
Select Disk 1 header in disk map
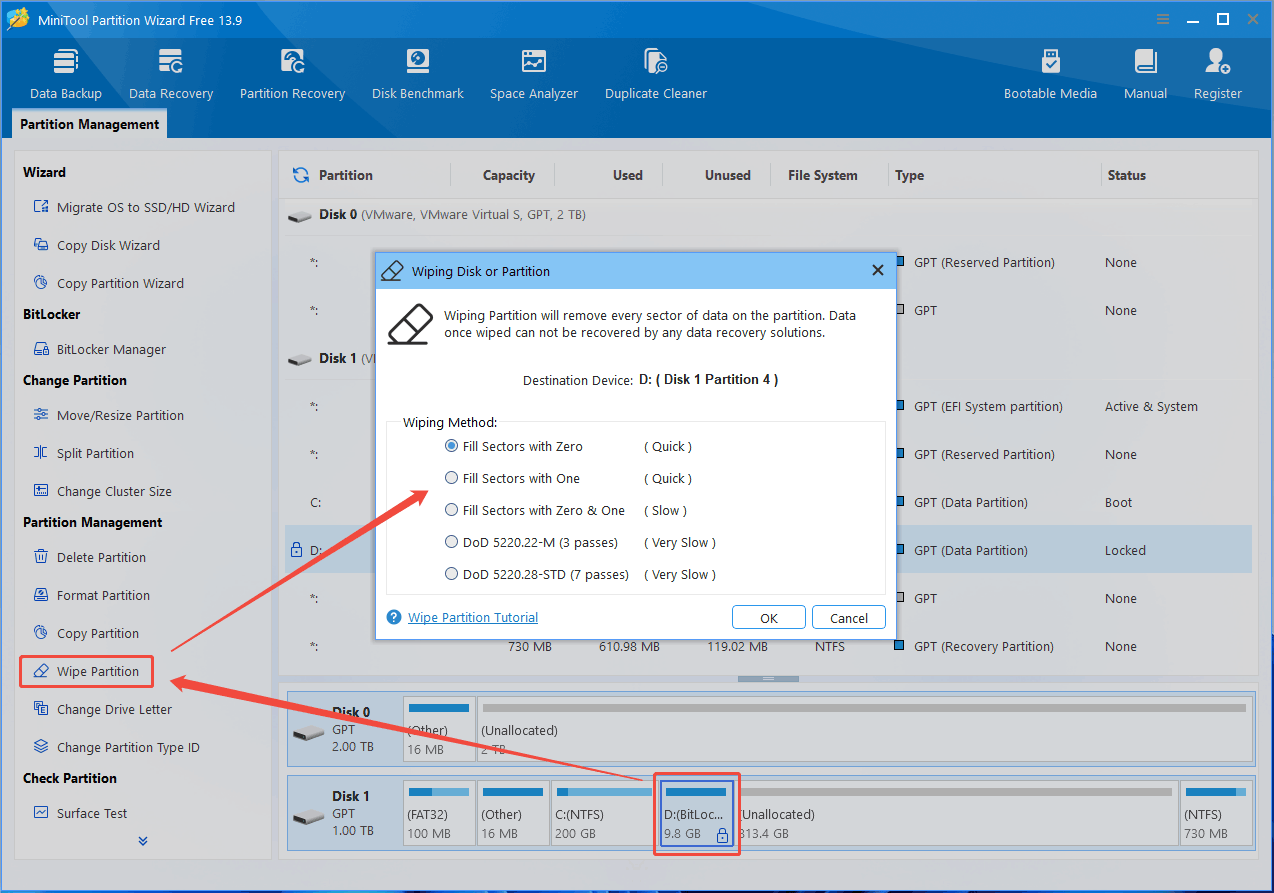click(x=344, y=814)
